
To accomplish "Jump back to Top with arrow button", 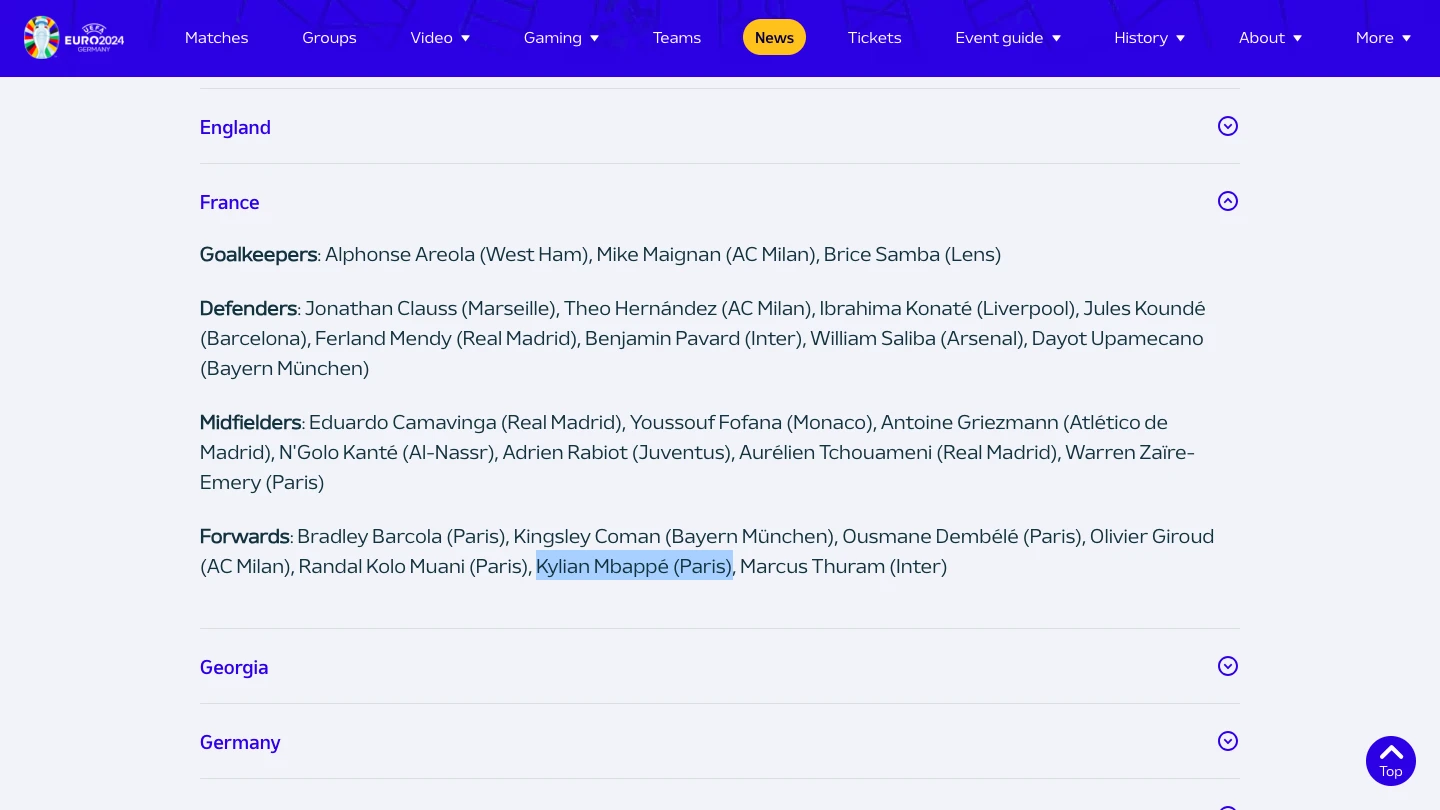I will [1391, 761].
